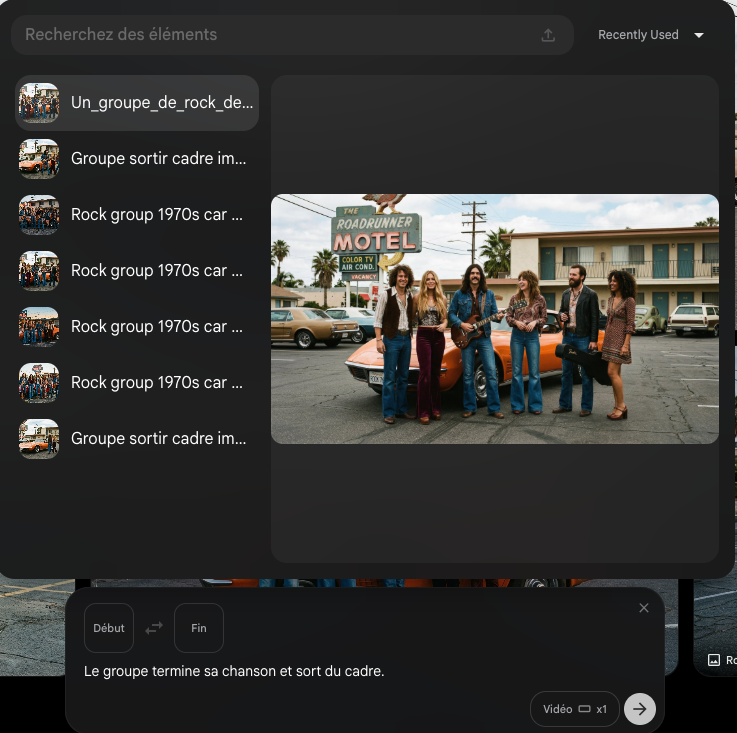Focus the 'Recherchez des éléments' search field

point(270,35)
